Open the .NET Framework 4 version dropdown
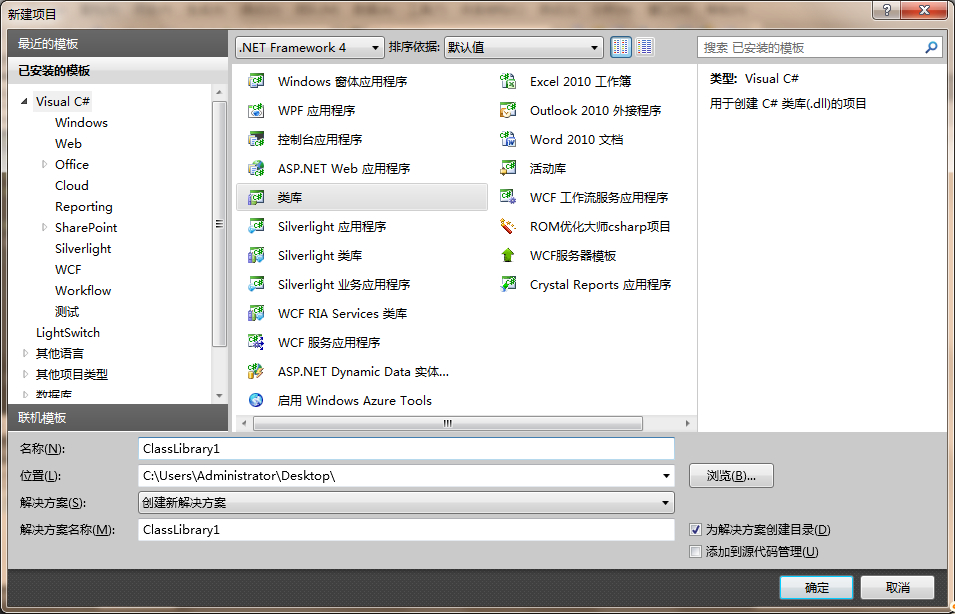Viewport: 955px width, 614px height. click(310, 47)
